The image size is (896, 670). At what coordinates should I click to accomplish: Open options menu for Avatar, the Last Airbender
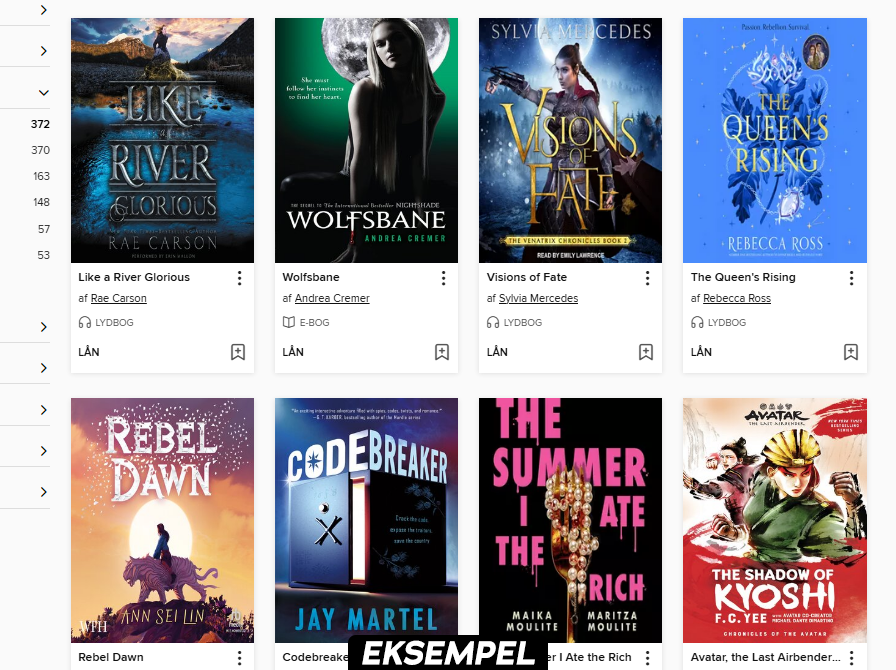coord(851,658)
